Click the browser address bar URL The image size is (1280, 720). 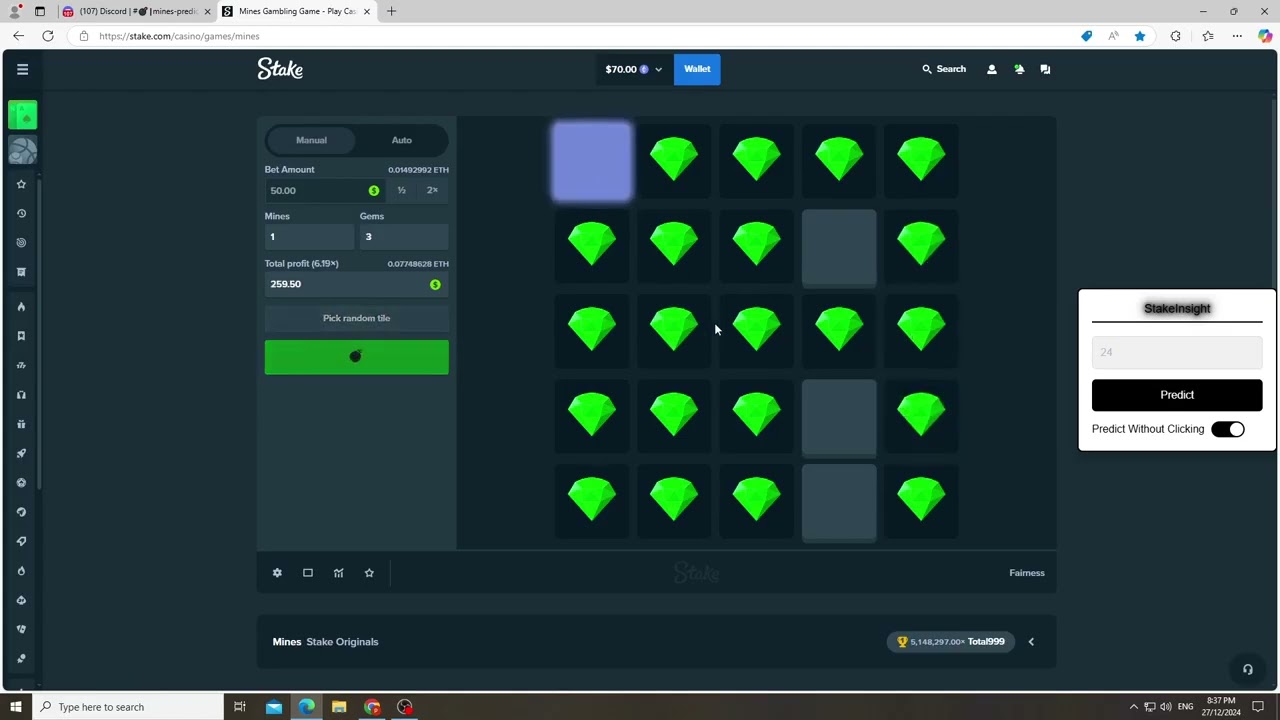pyautogui.click(x=180, y=36)
